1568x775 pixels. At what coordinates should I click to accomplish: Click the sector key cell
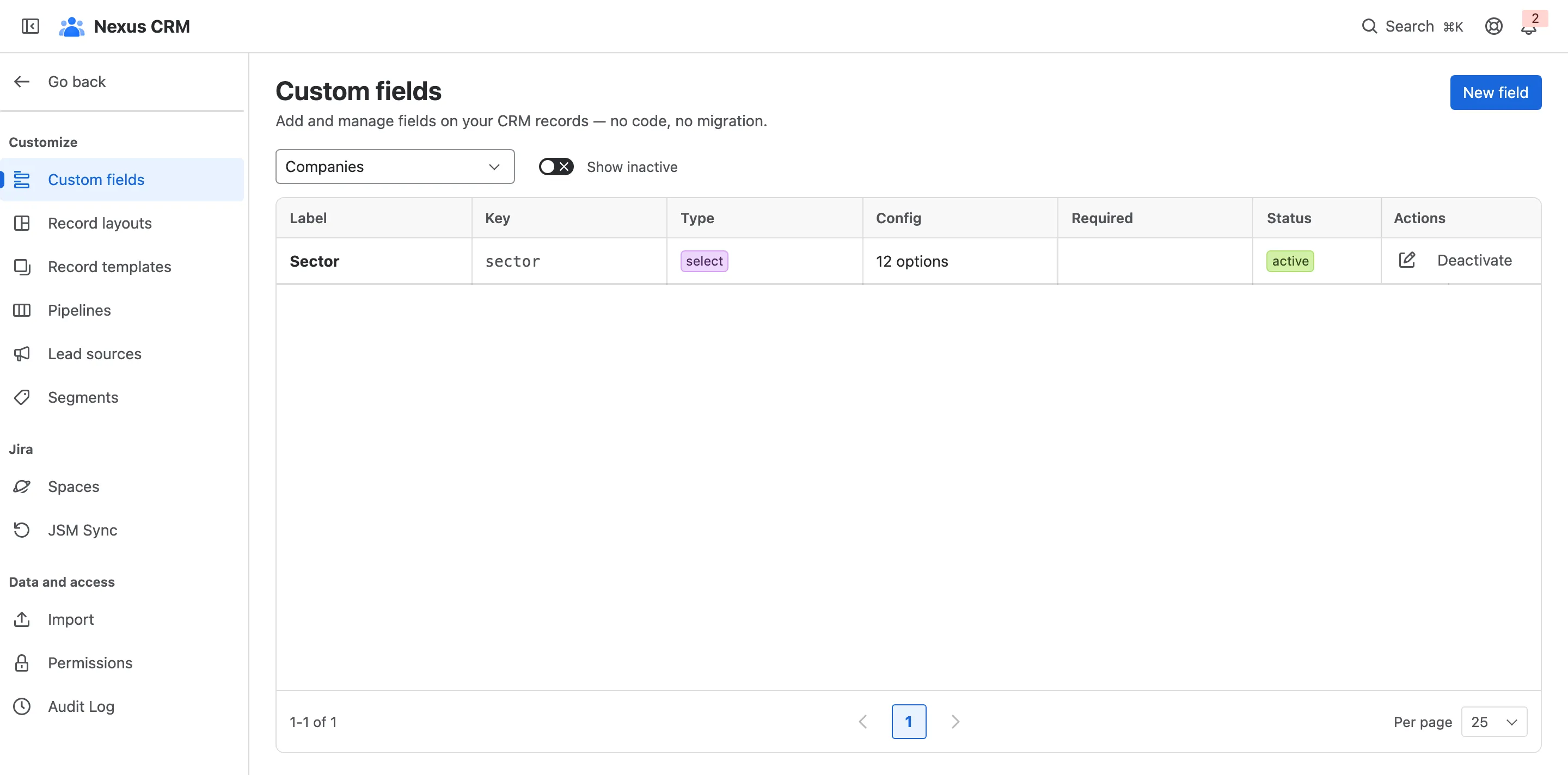(x=569, y=261)
